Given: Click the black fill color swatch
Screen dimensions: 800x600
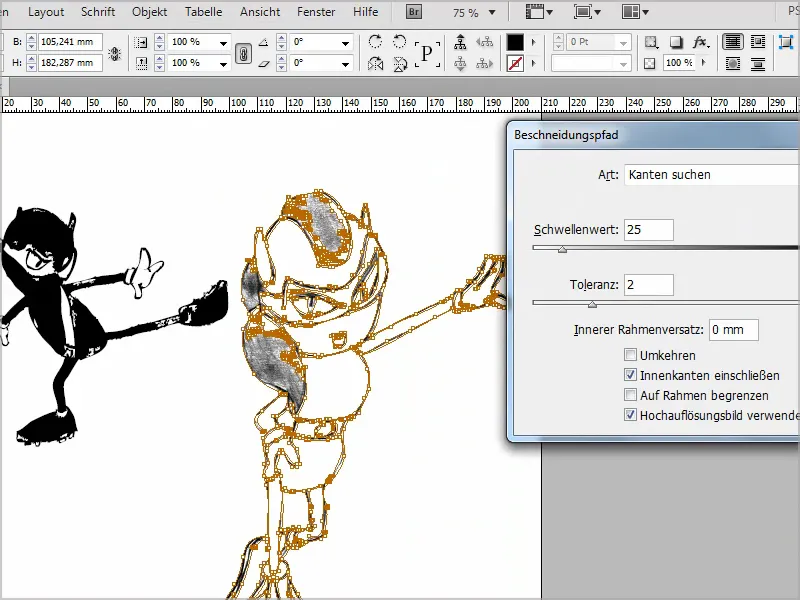Looking at the screenshot, I should [515, 42].
